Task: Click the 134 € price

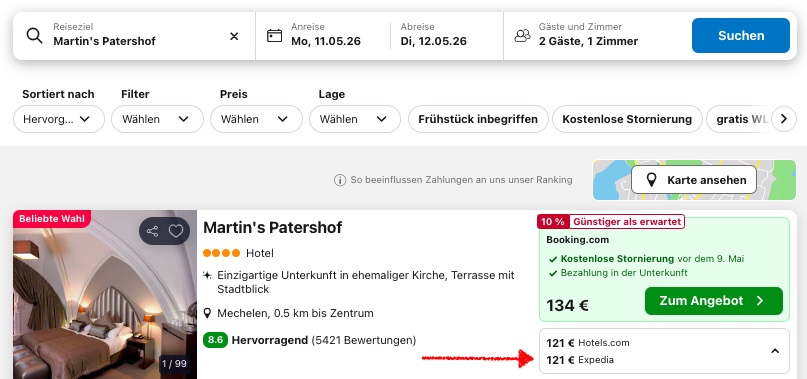Action: (567, 305)
